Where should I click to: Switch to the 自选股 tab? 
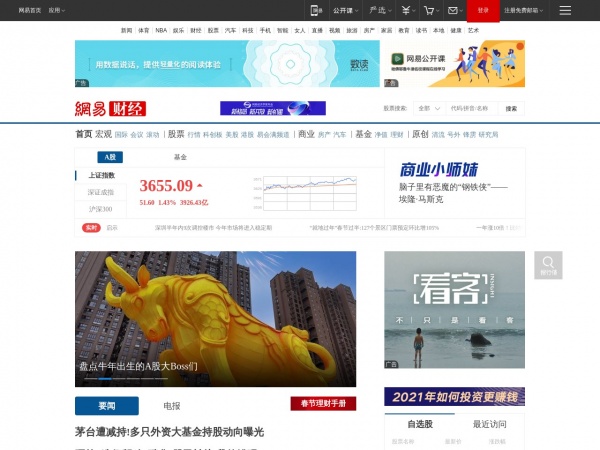point(420,424)
